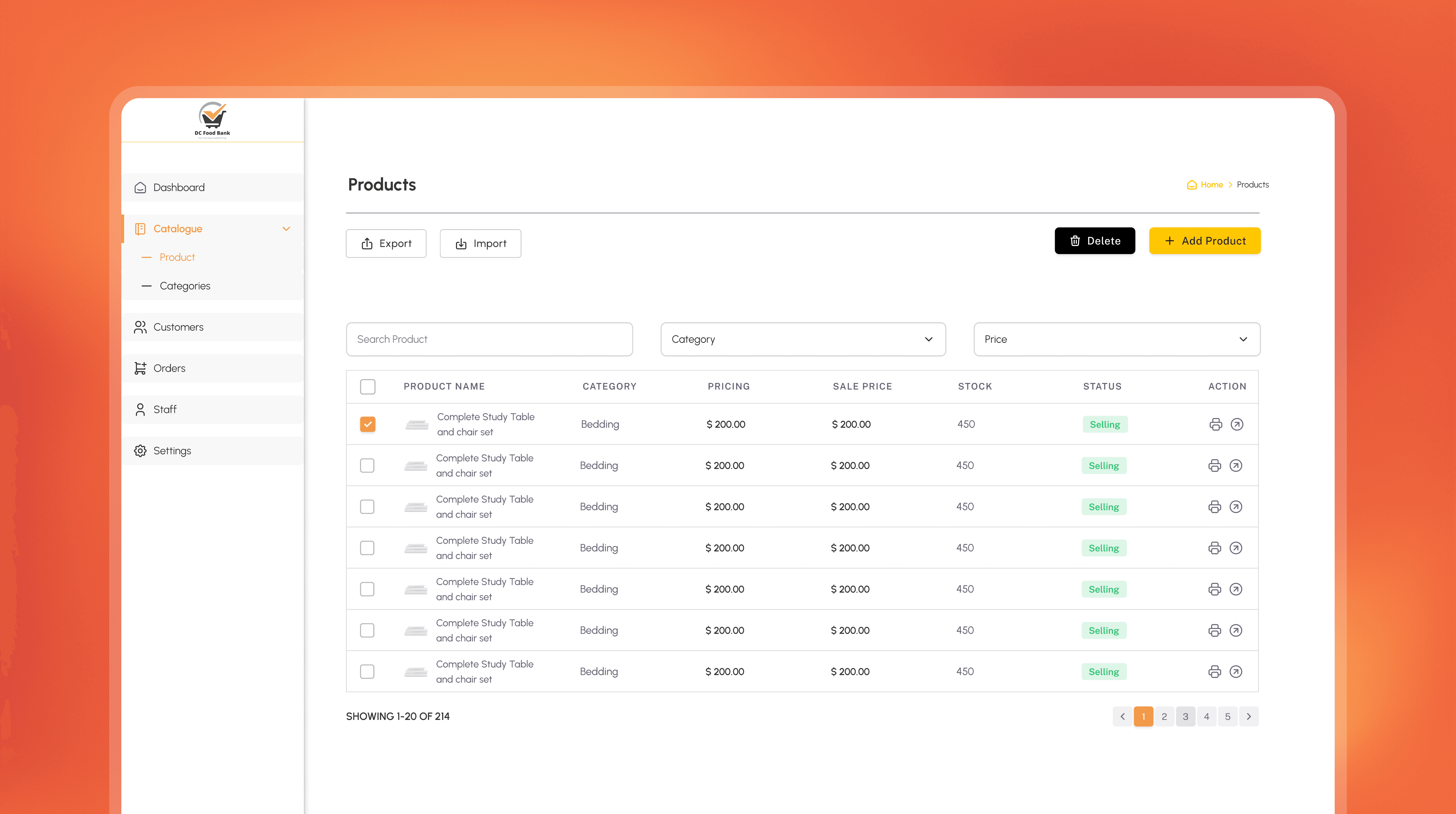Open Customers in the sidebar

pyautogui.click(x=178, y=327)
